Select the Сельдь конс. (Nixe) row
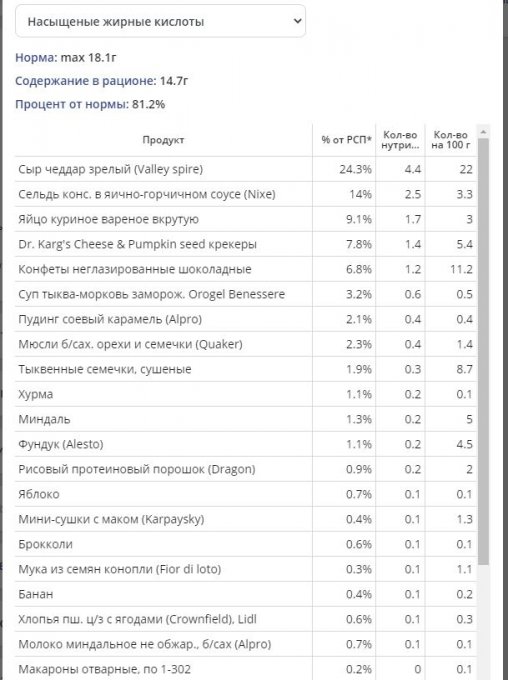 click(x=246, y=194)
